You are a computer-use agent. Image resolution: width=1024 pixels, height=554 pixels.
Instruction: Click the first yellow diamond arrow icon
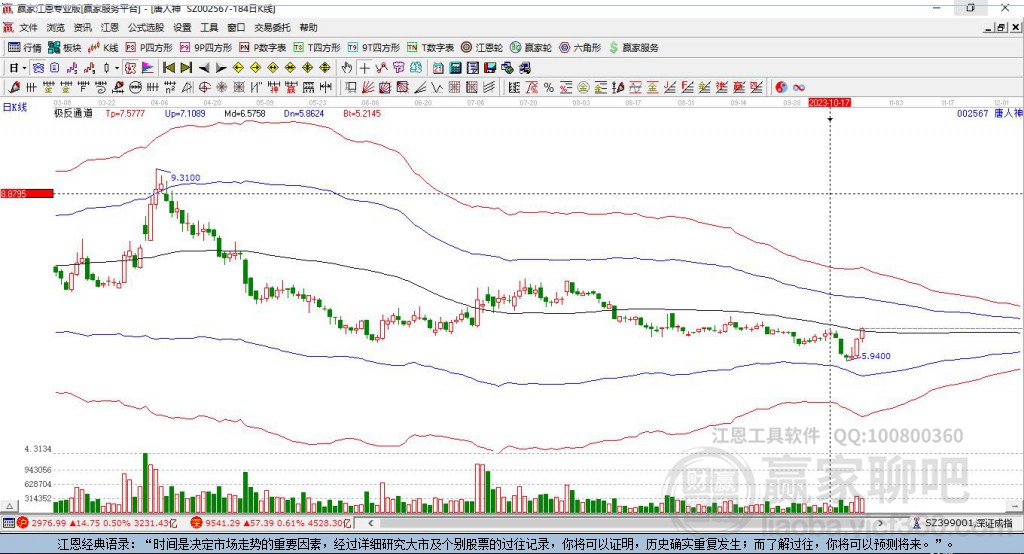pyautogui.click(x=238, y=68)
